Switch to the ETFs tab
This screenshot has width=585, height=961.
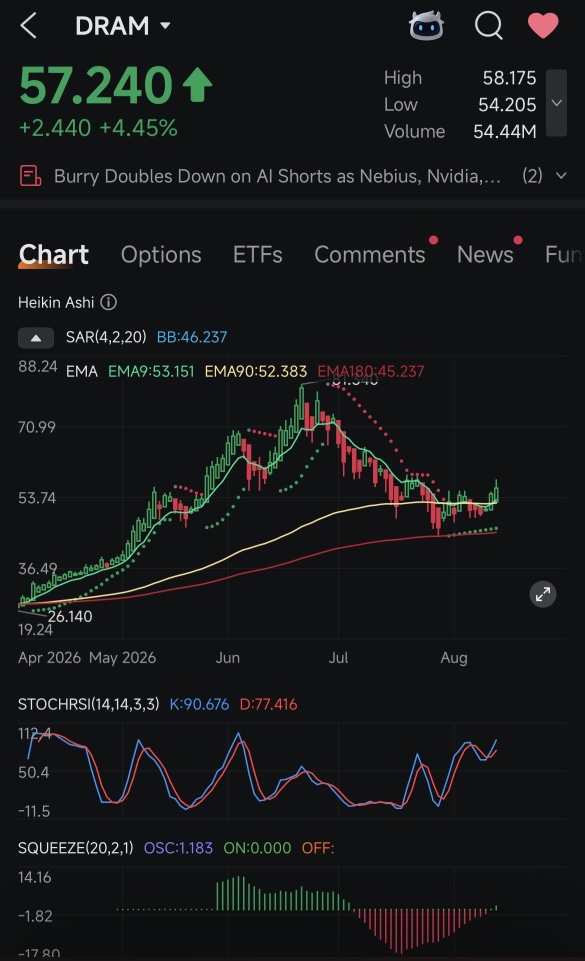click(x=257, y=254)
